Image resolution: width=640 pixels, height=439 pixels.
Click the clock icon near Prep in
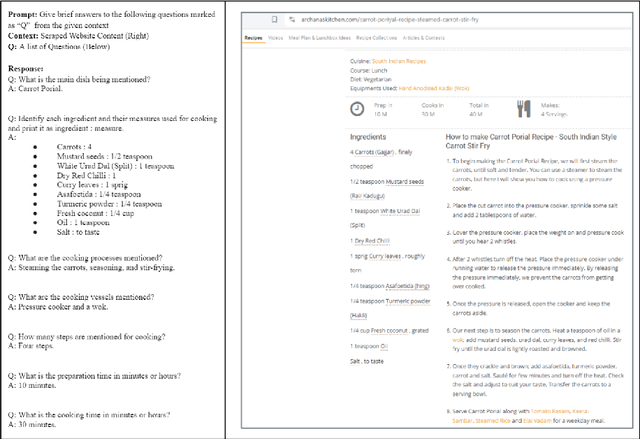[x=357, y=108]
